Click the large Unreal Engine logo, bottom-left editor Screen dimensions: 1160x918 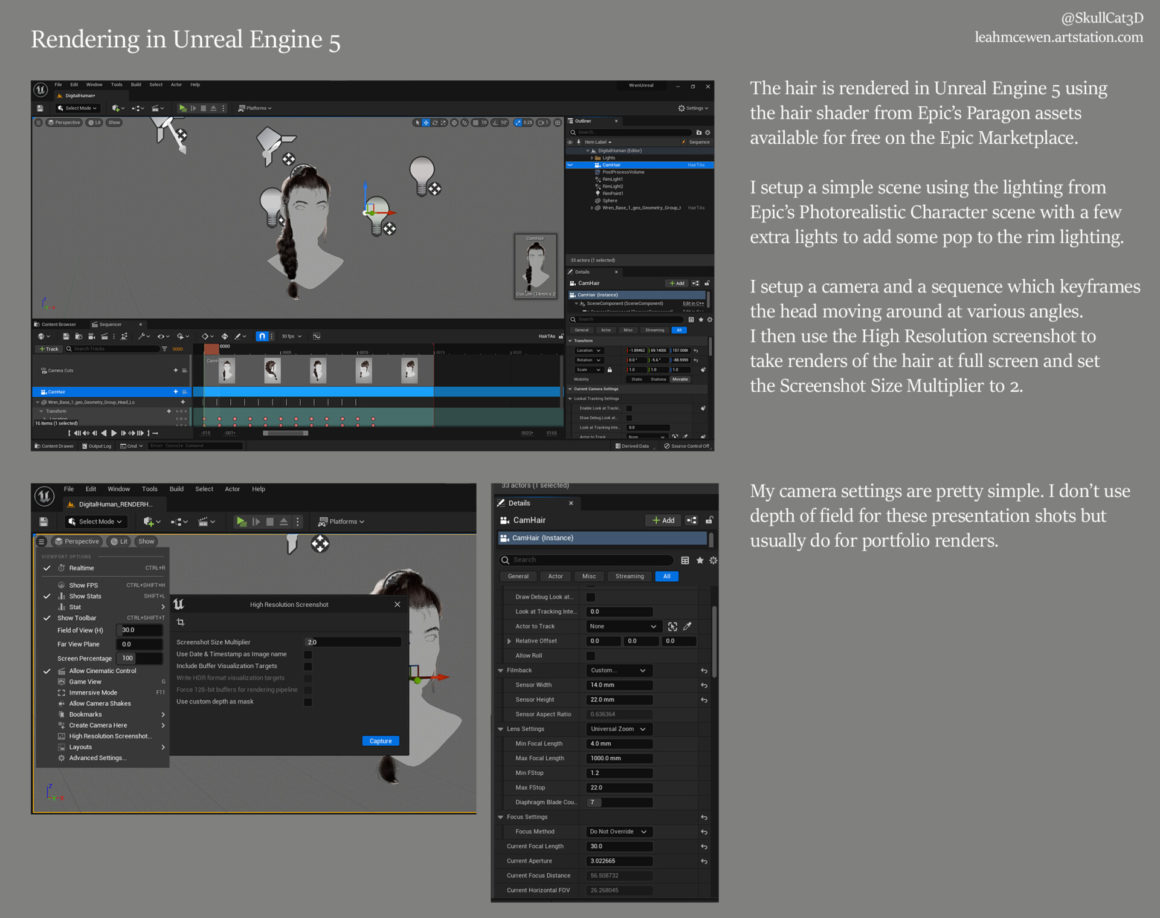44,496
